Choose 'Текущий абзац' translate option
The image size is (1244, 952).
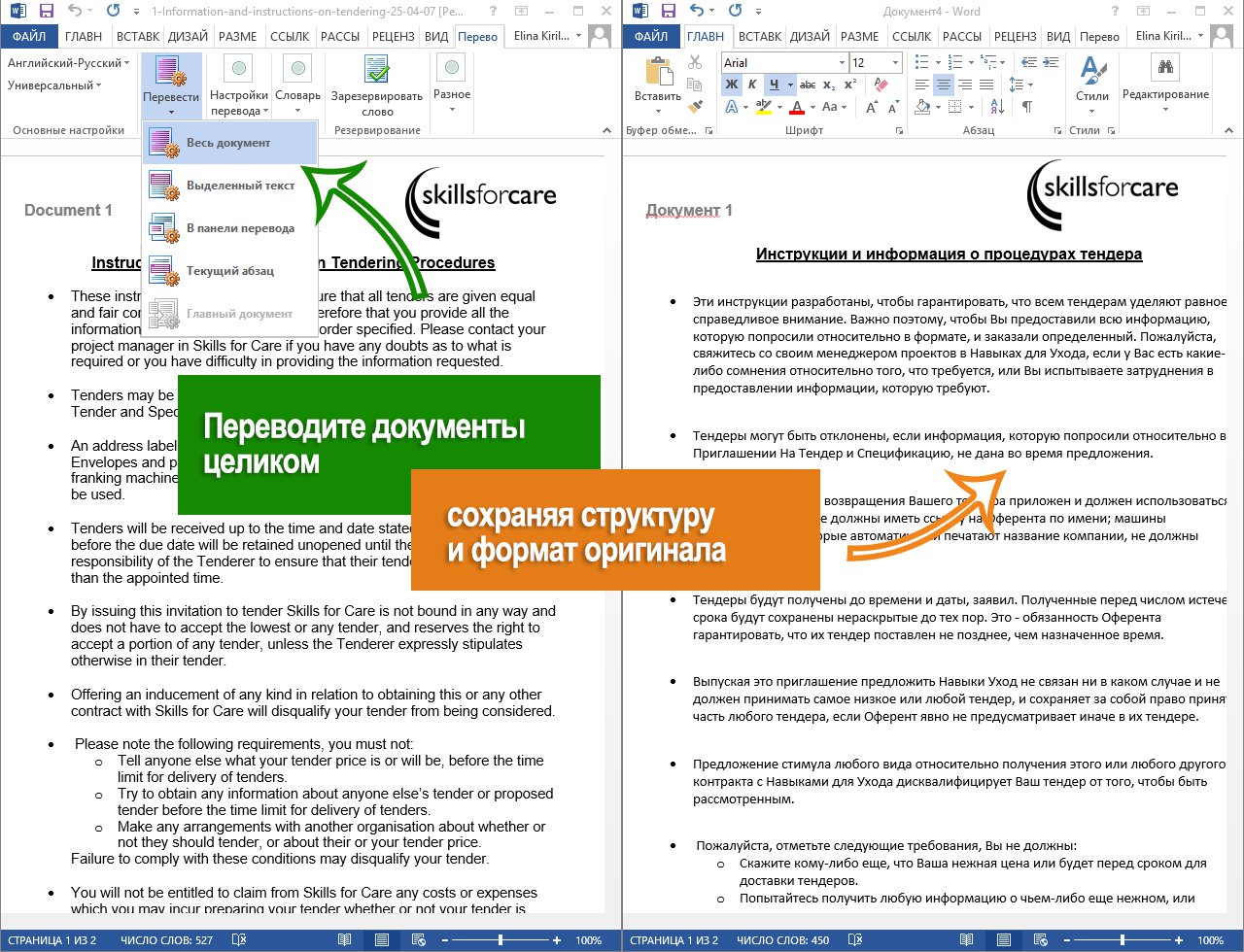pos(229,271)
